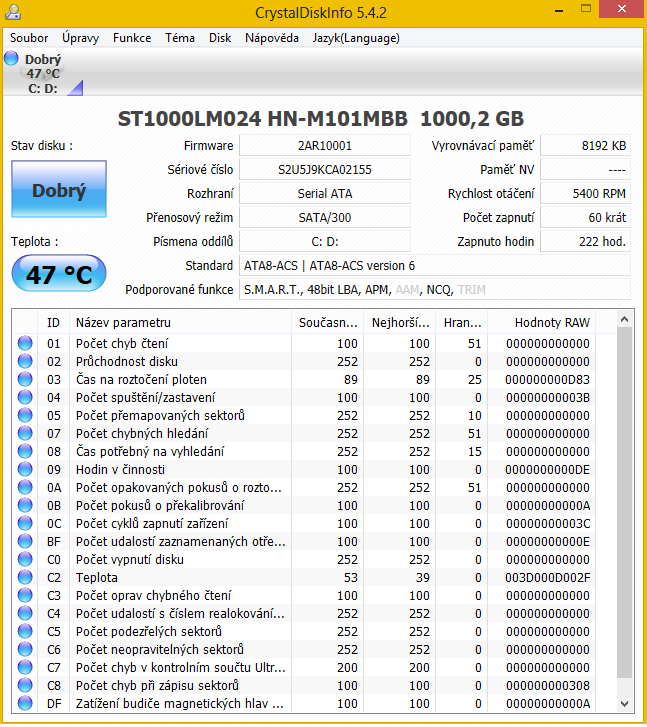Click the Počet zapnutí field 60 krát

(585, 218)
